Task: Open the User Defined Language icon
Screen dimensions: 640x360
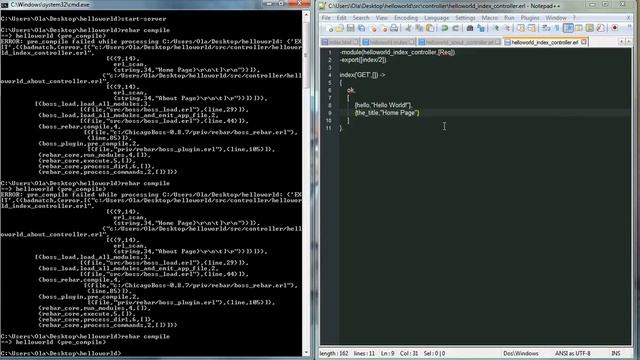Action: coord(579,28)
